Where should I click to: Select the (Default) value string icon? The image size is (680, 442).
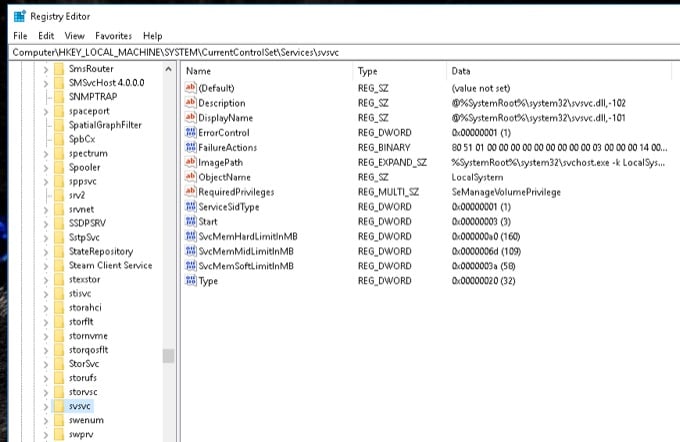190,88
